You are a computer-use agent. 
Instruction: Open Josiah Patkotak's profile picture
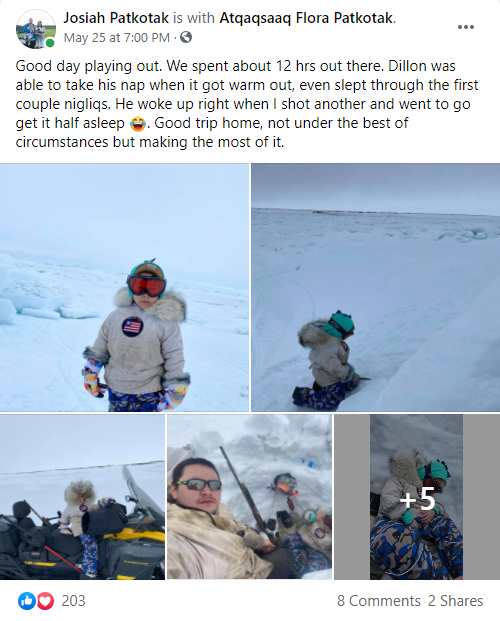click(x=35, y=29)
